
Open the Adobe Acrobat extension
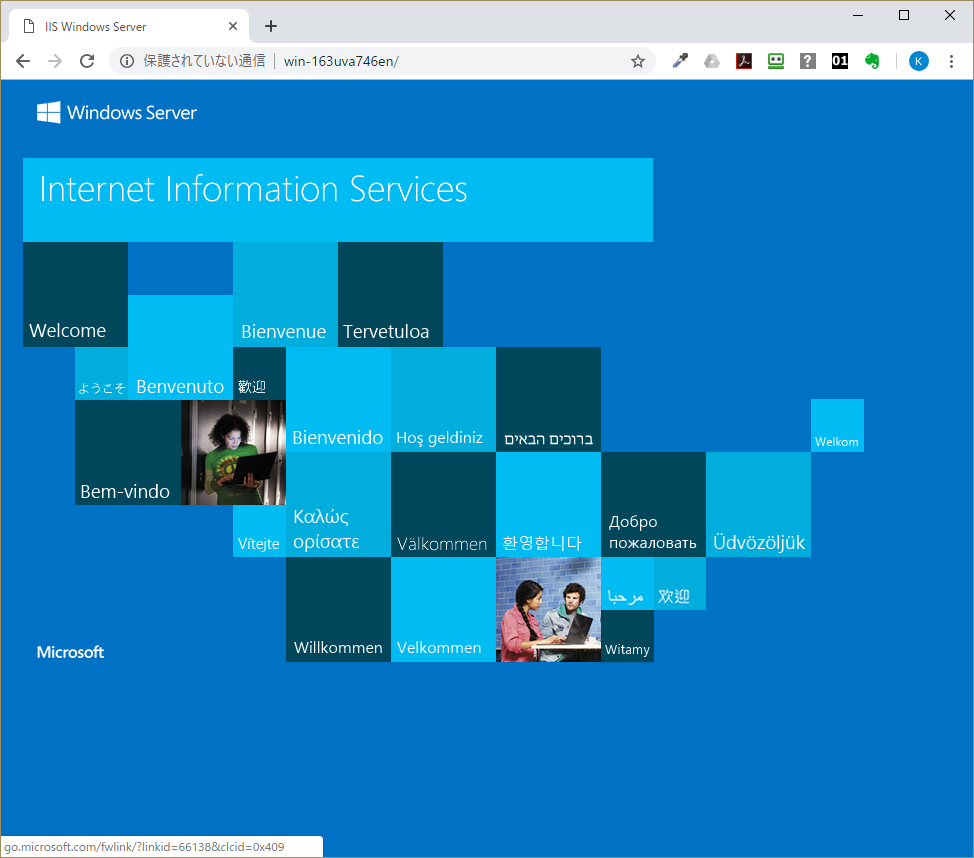click(x=744, y=61)
